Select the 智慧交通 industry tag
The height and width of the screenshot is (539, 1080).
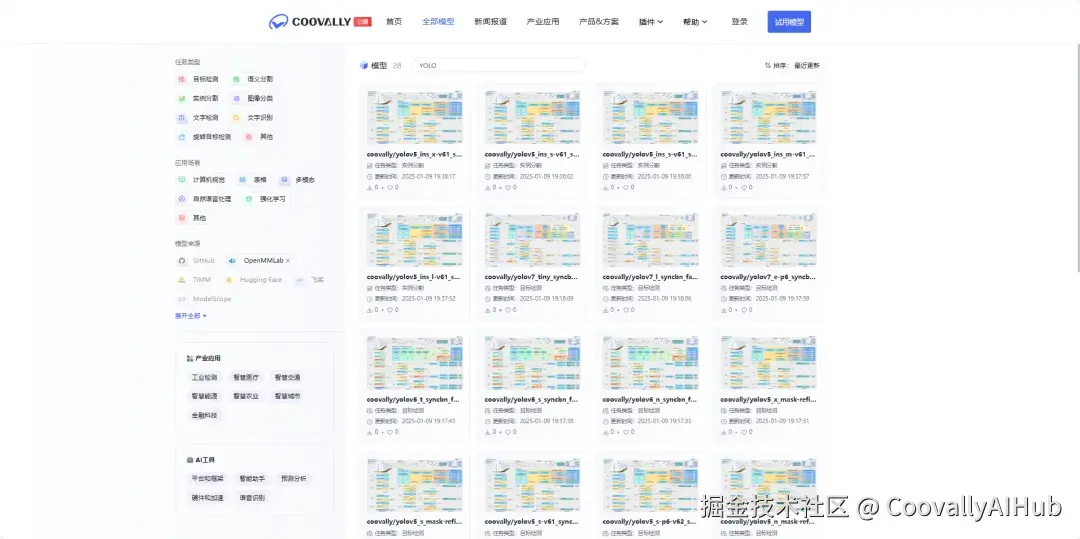click(287, 377)
